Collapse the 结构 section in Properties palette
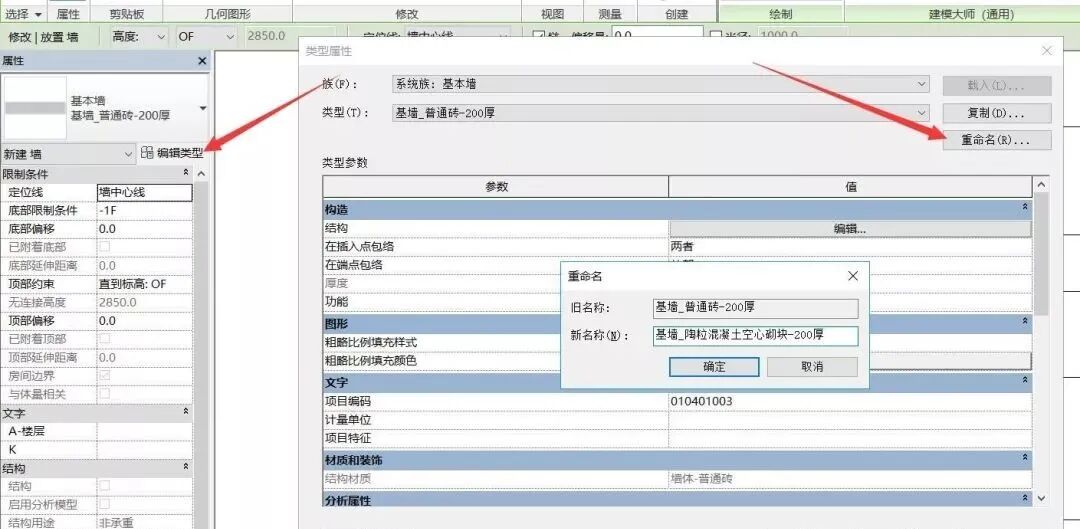The width and height of the screenshot is (1080, 529). 185,467
